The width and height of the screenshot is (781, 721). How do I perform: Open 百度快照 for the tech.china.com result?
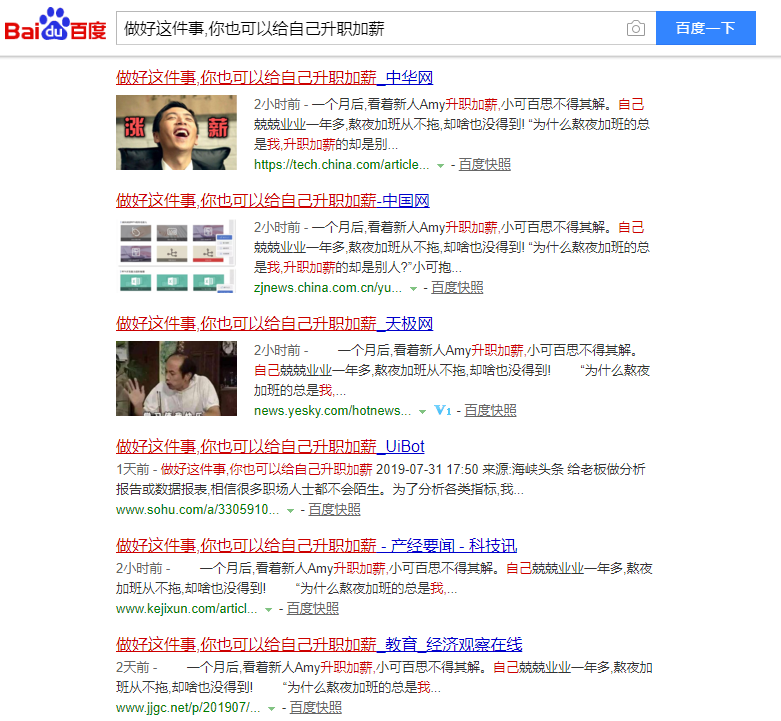(x=485, y=164)
